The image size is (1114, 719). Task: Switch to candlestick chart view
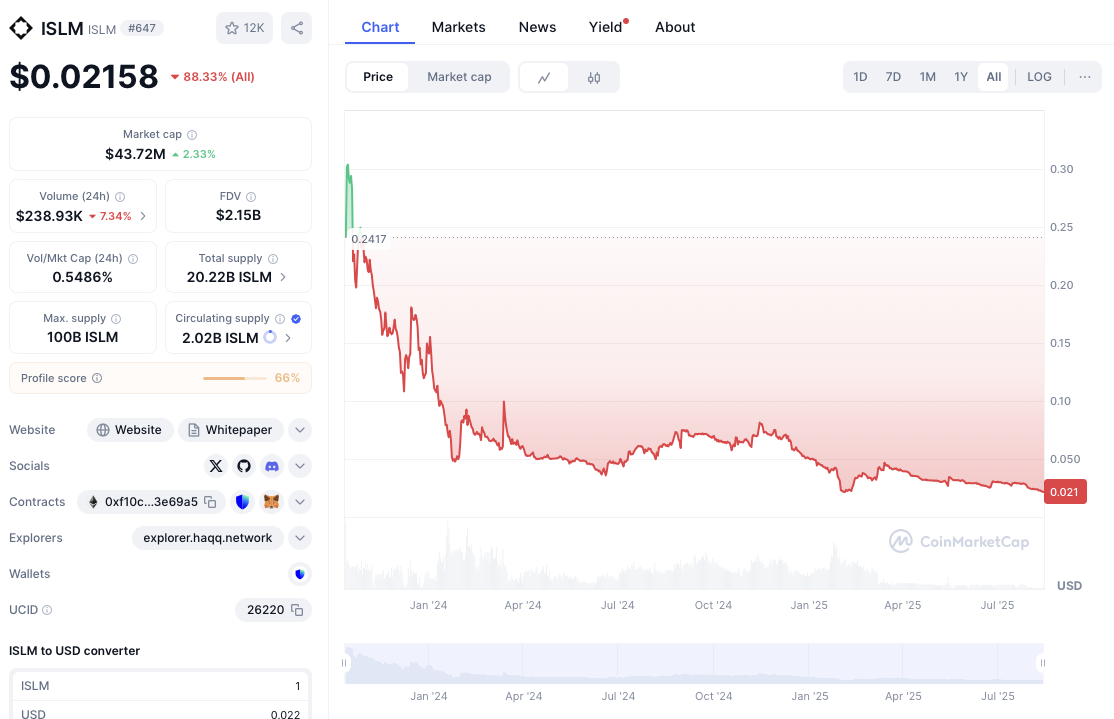(594, 77)
